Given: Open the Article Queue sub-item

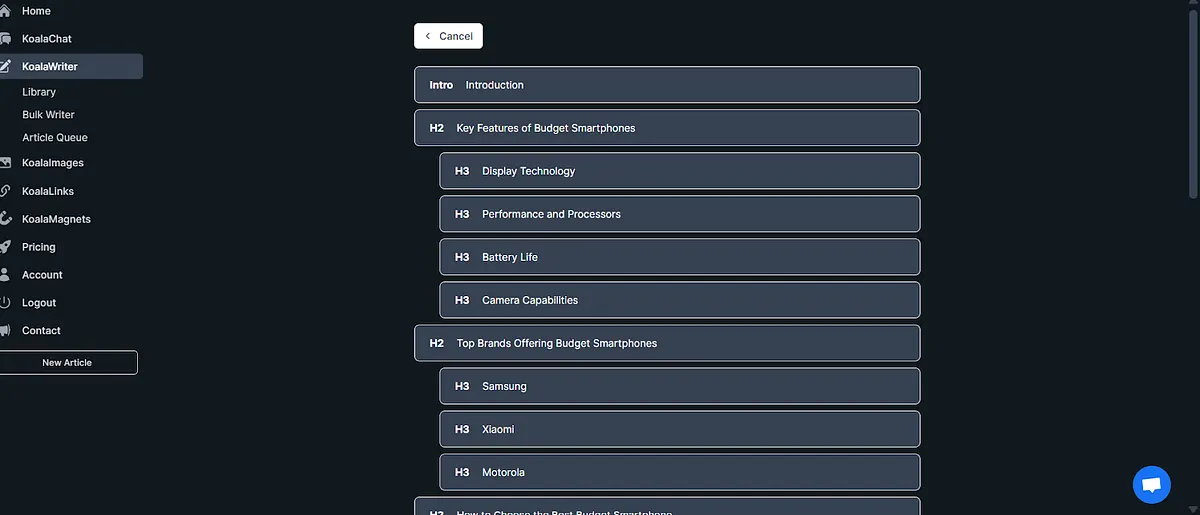Looking at the screenshot, I should [x=55, y=138].
